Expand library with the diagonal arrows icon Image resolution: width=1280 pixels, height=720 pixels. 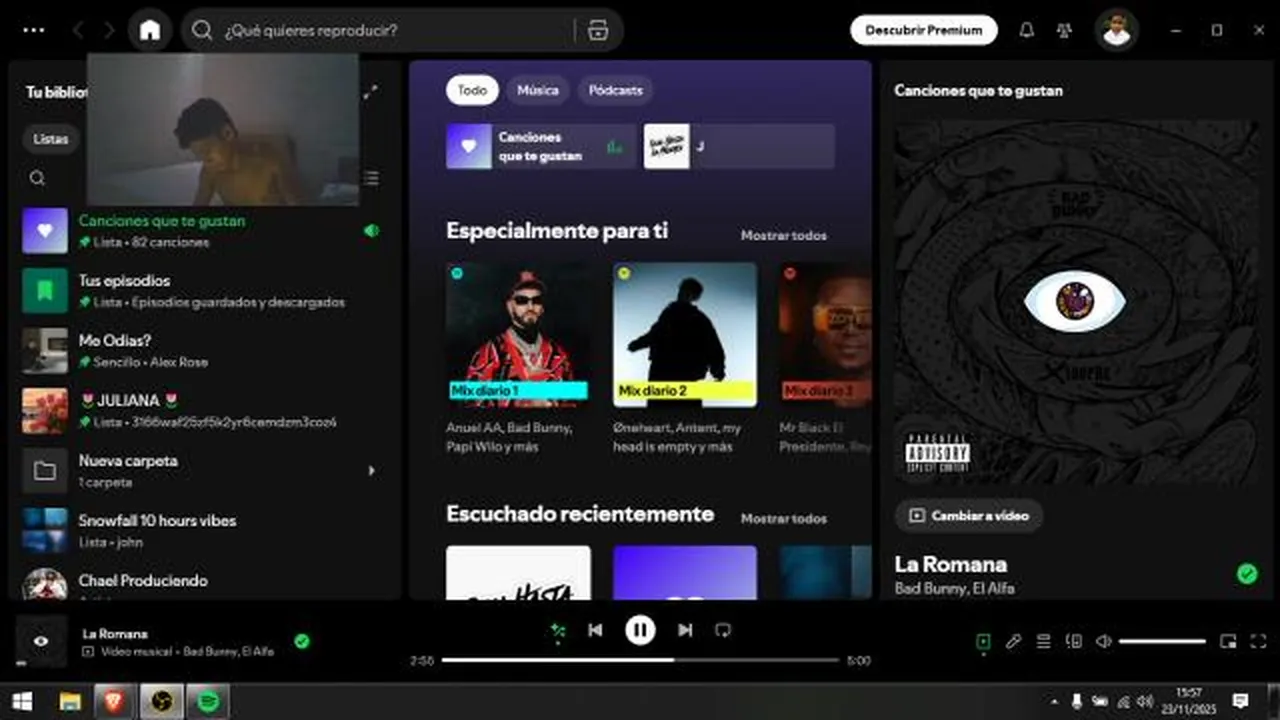[x=371, y=91]
